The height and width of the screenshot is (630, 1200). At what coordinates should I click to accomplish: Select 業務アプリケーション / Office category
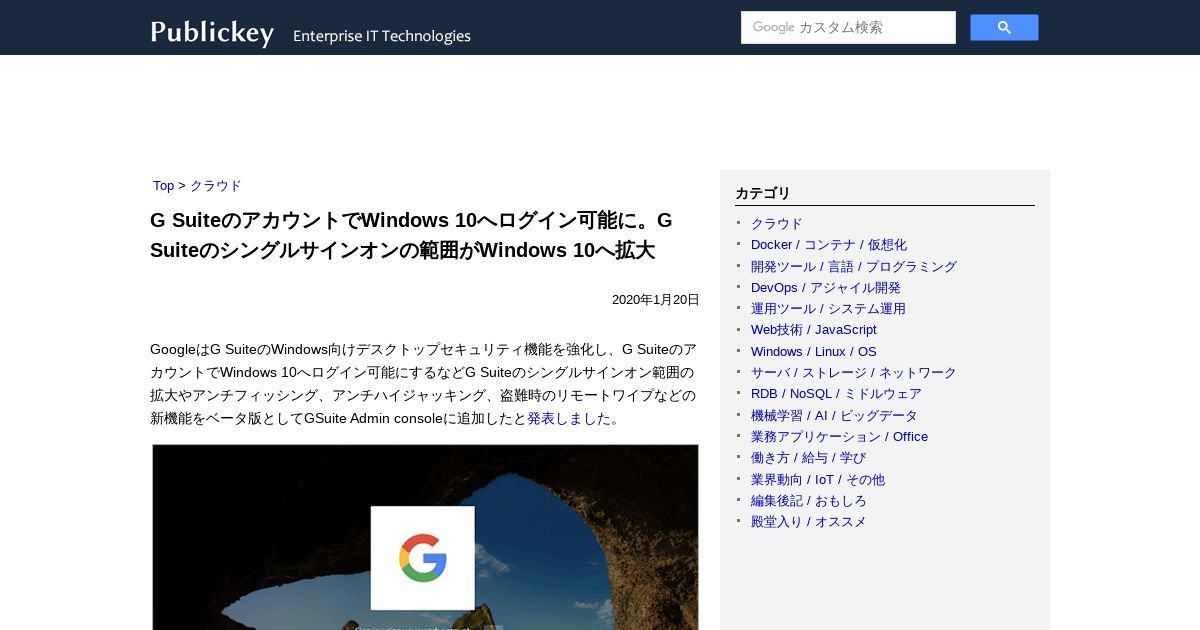coord(839,437)
